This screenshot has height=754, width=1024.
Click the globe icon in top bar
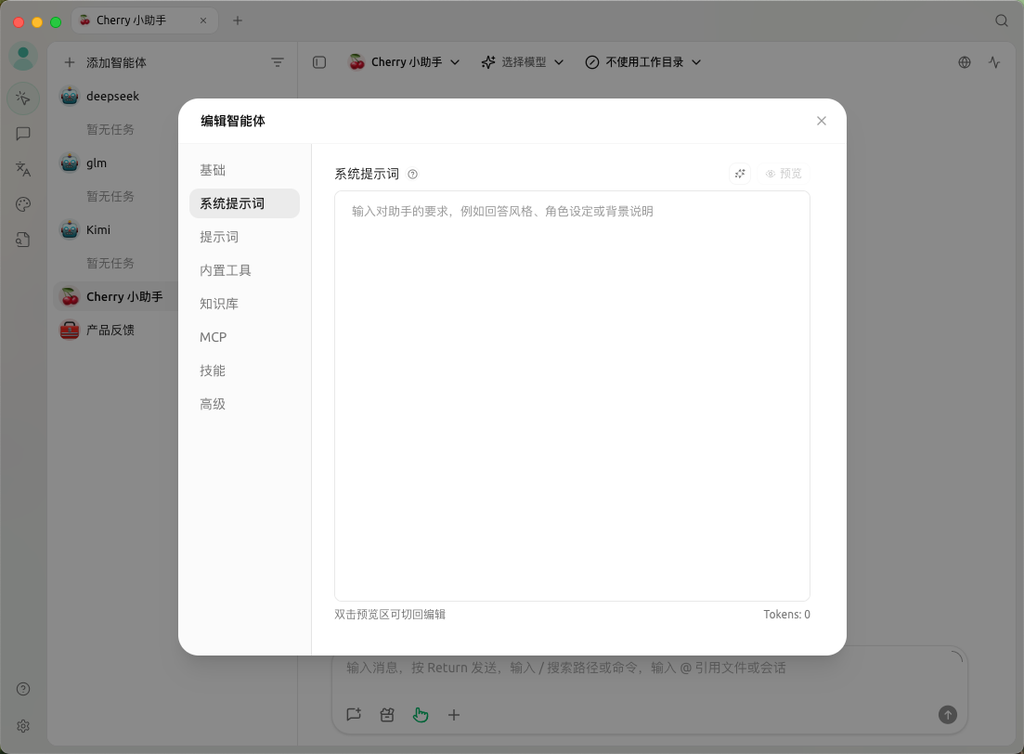pyautogui.click(x=965, y=62)
